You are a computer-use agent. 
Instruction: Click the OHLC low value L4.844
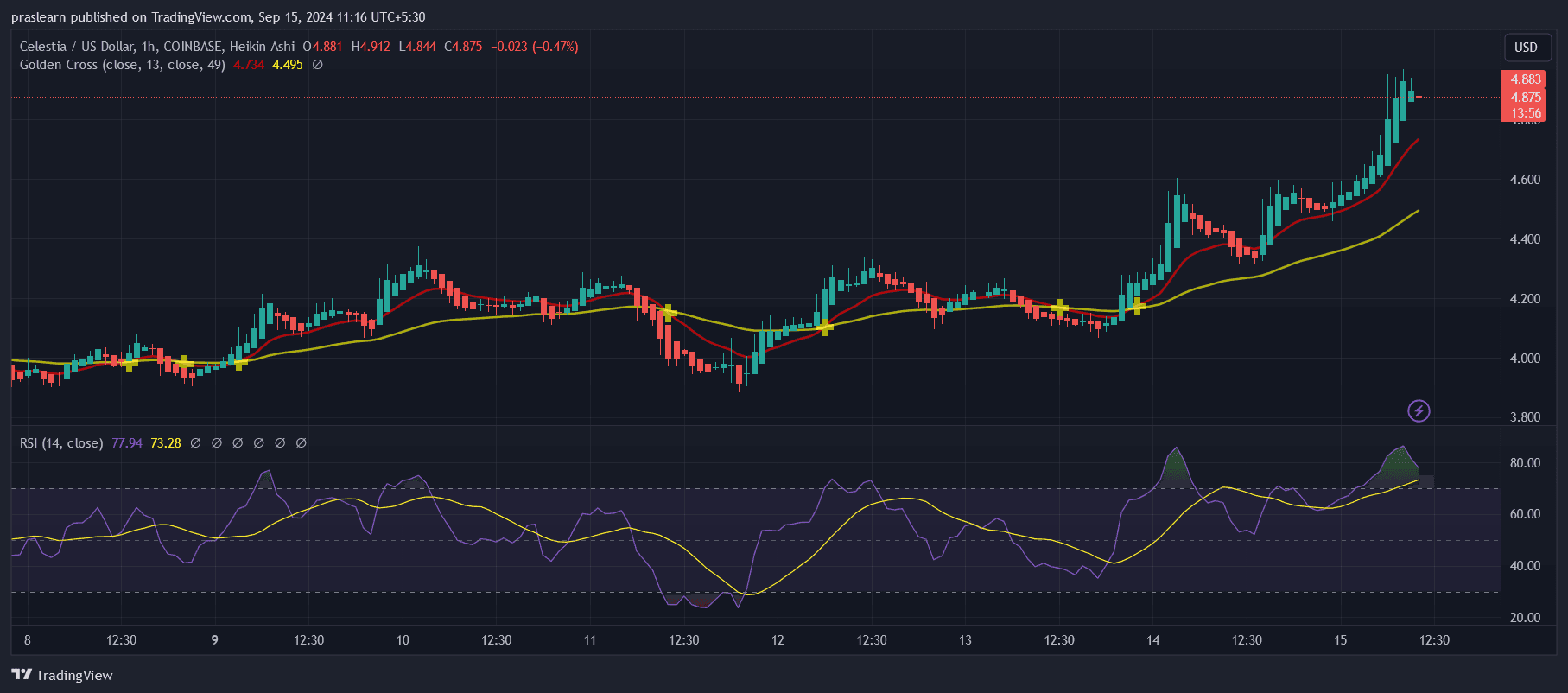[x=417, y=47]
